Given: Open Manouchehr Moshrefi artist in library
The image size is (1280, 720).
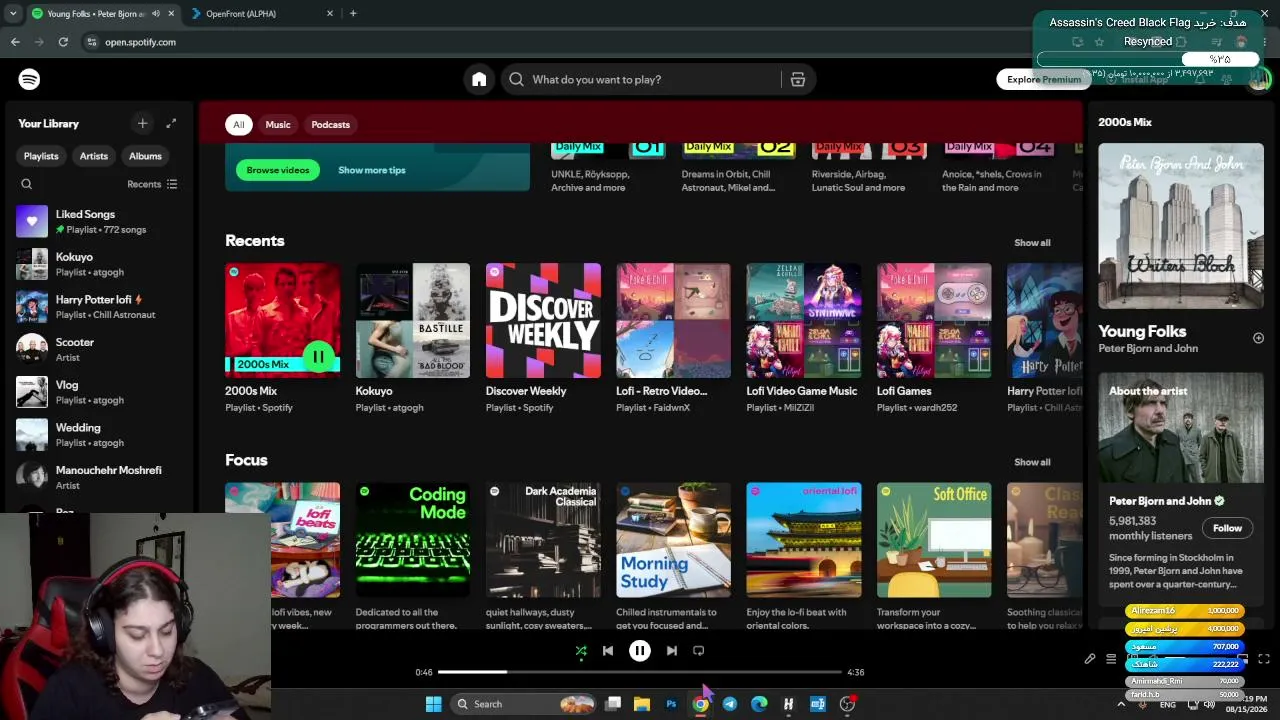Looking at the screenshot, I should 97,477.
